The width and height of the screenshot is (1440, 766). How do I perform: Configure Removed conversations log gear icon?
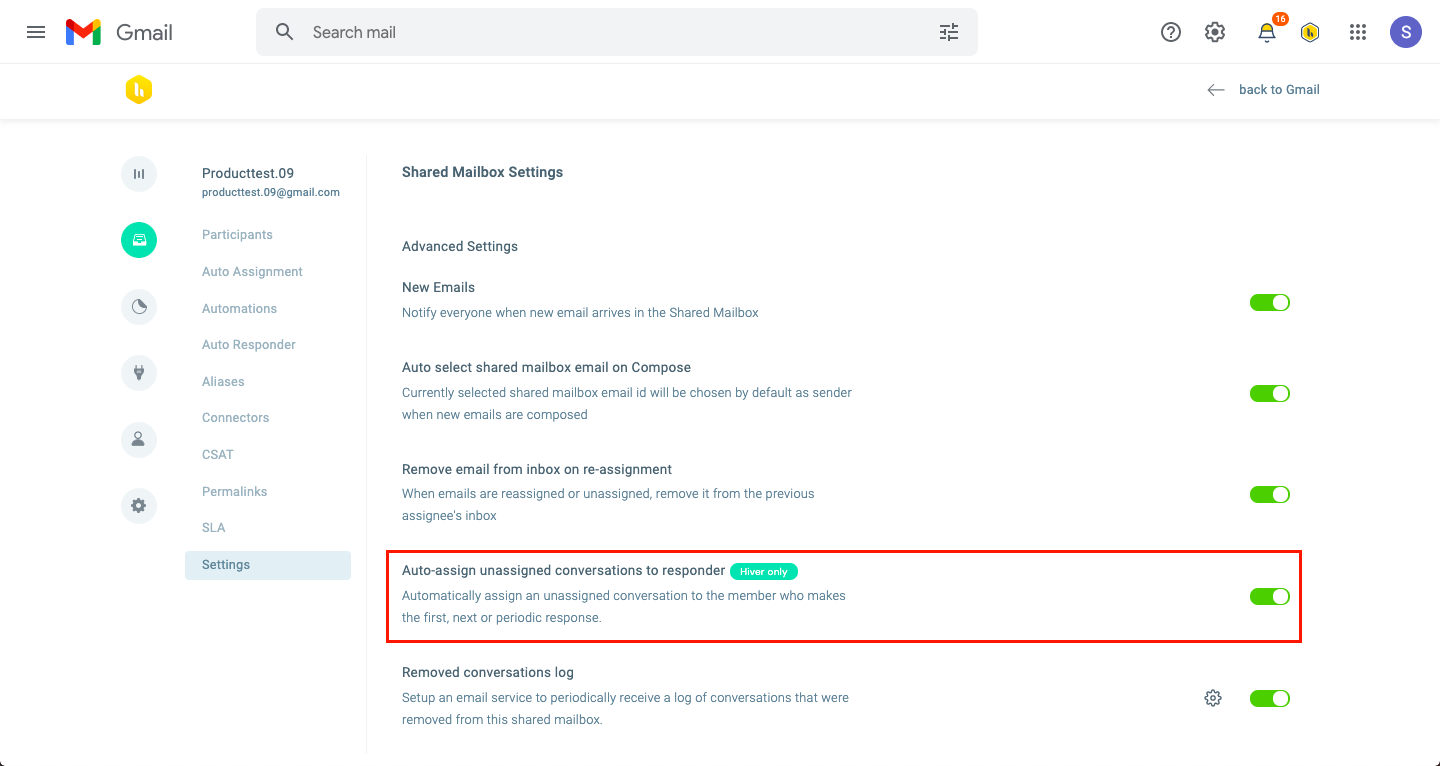click(x=1213, y=698)
